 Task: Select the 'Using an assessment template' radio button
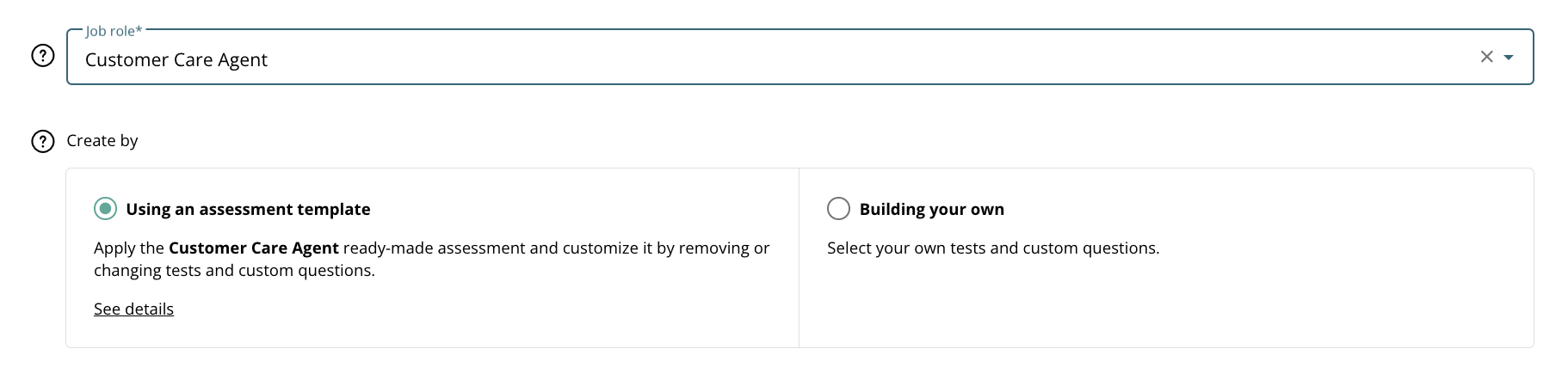tap(105, 209)
